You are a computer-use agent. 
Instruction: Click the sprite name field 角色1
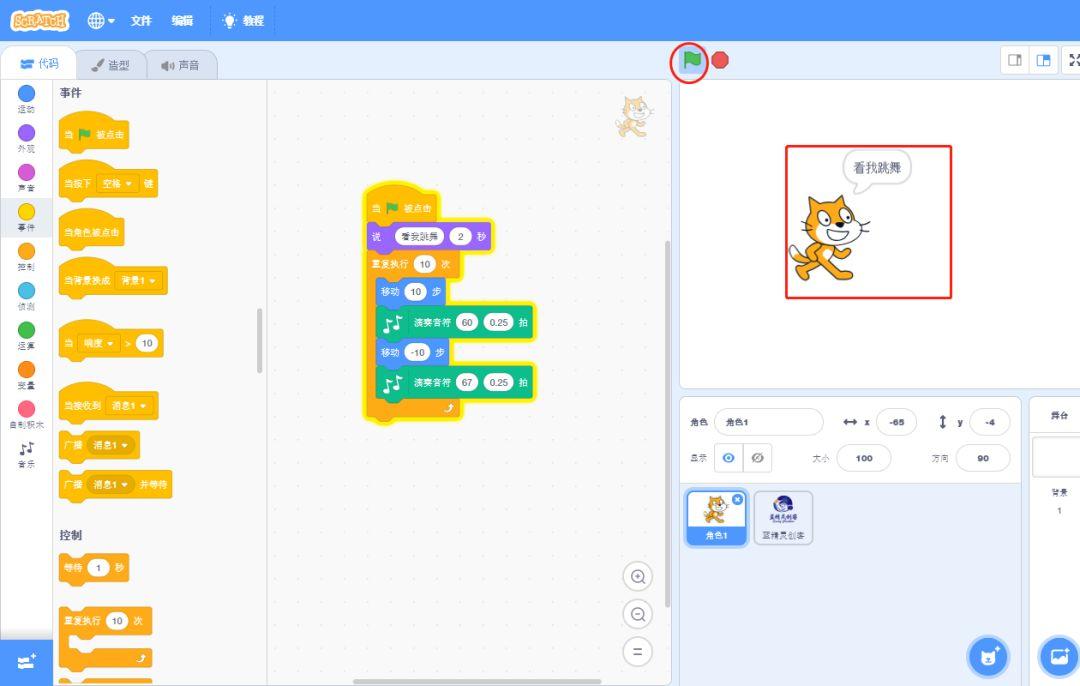point(769,422)
